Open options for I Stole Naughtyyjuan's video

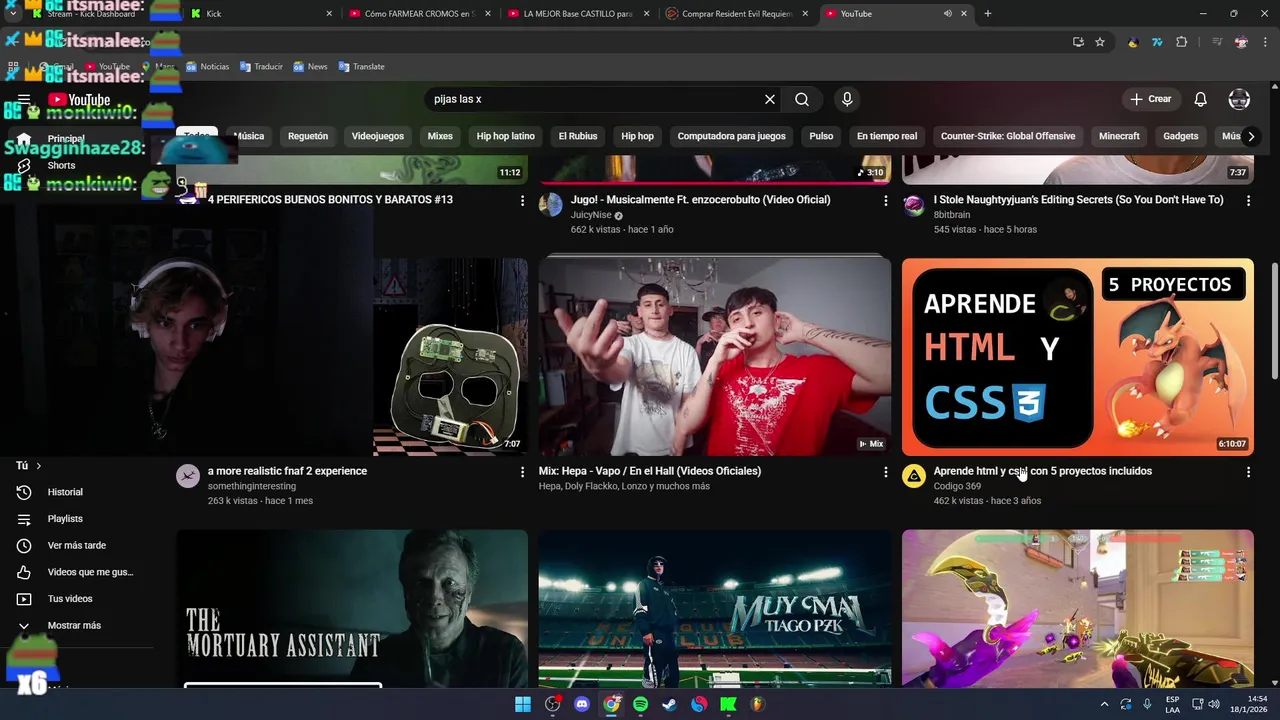coord(1248,201)
